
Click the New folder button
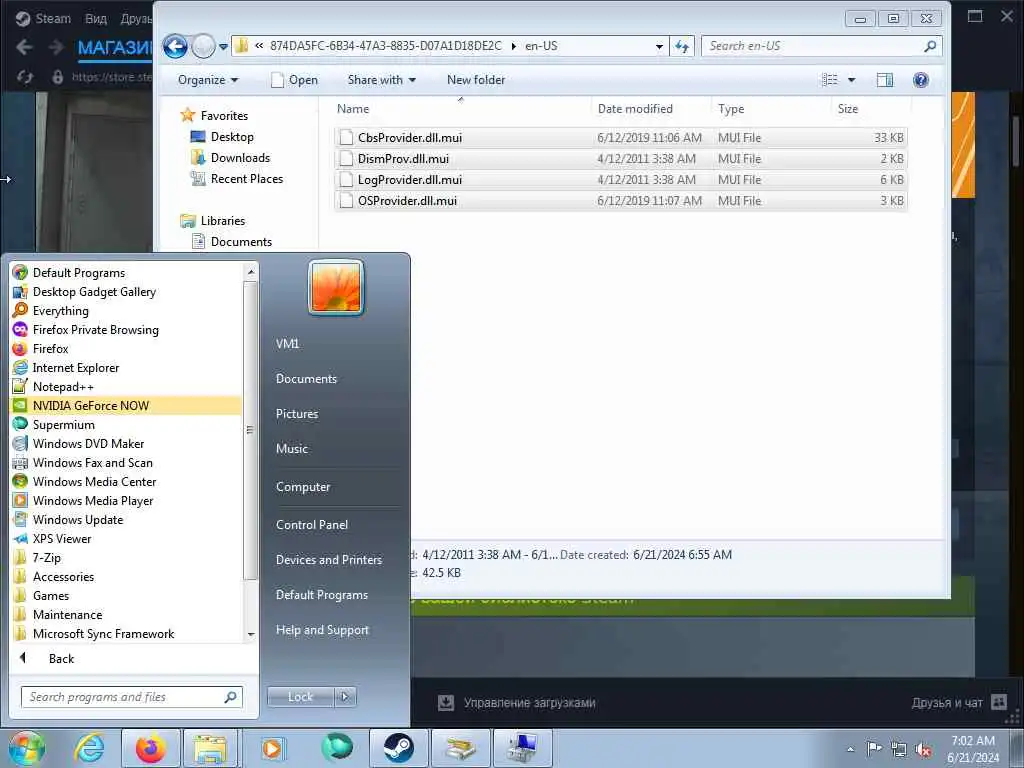coord(475,80)
